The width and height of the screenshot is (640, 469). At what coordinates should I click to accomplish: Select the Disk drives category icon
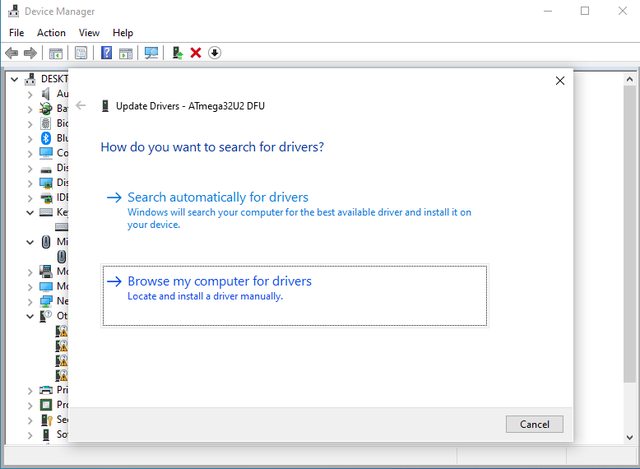46,169
